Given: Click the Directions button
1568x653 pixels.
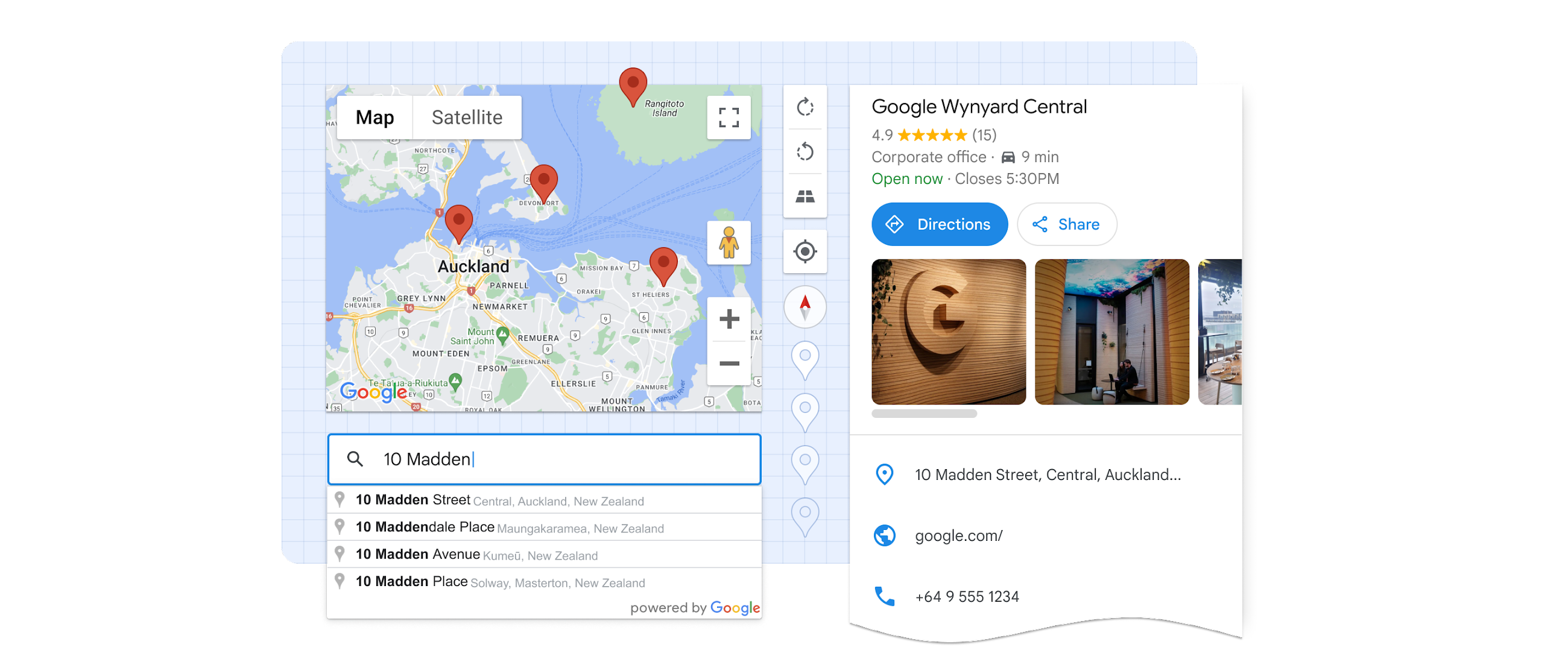Looking at the screenshot, I should [939, 224].
